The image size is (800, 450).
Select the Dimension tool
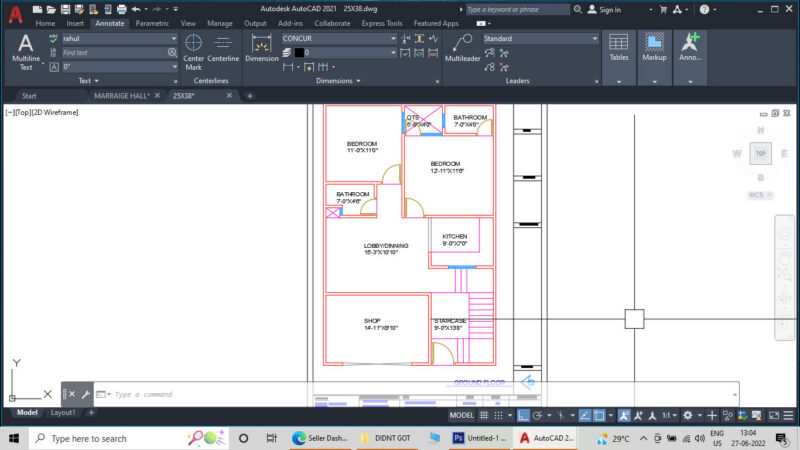pos(262,49)
